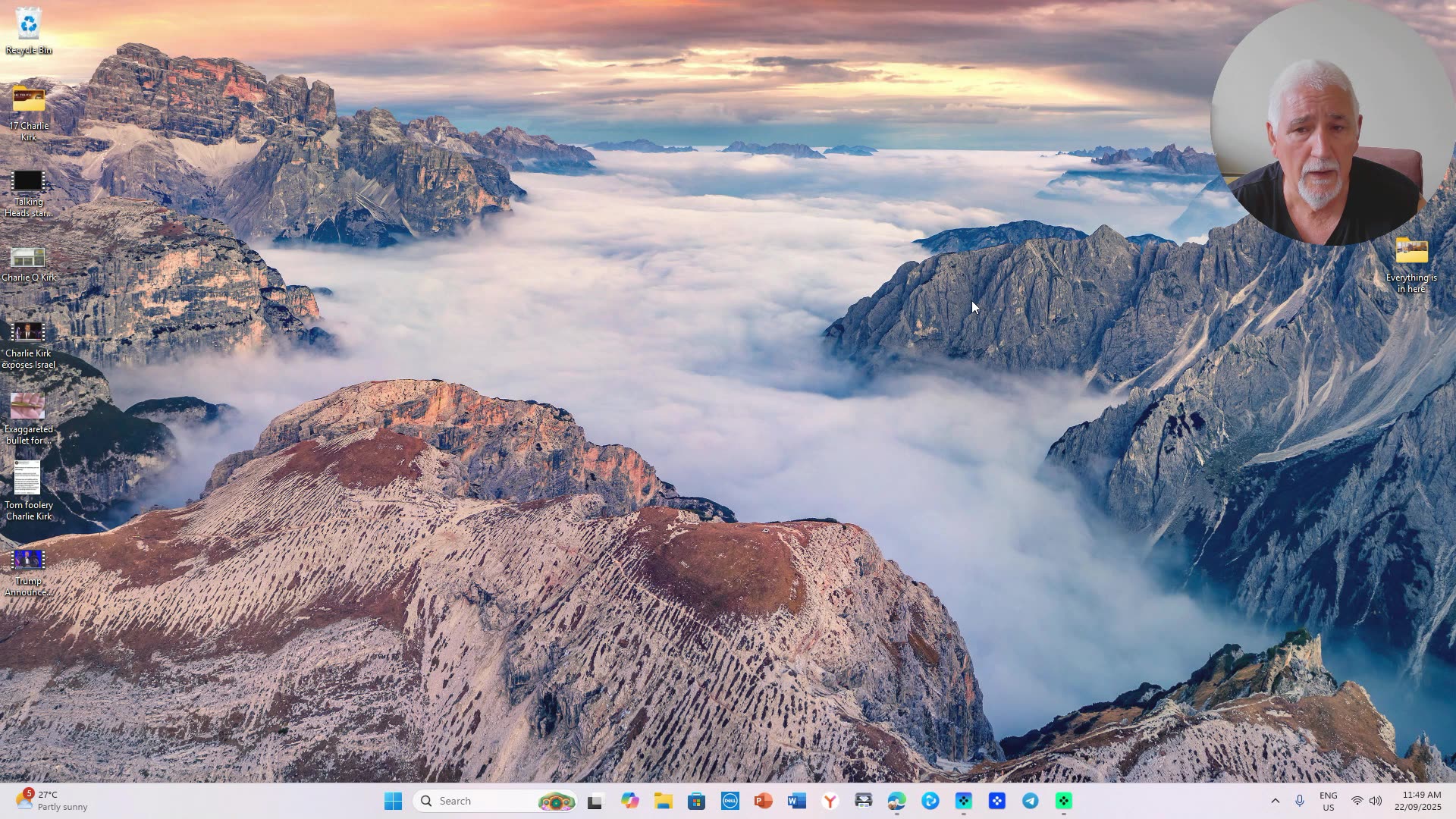This screenshot has width=1456, height=819.
Task: Launch PowerPoint from the taskbar
Action: [x=763, y=801]
